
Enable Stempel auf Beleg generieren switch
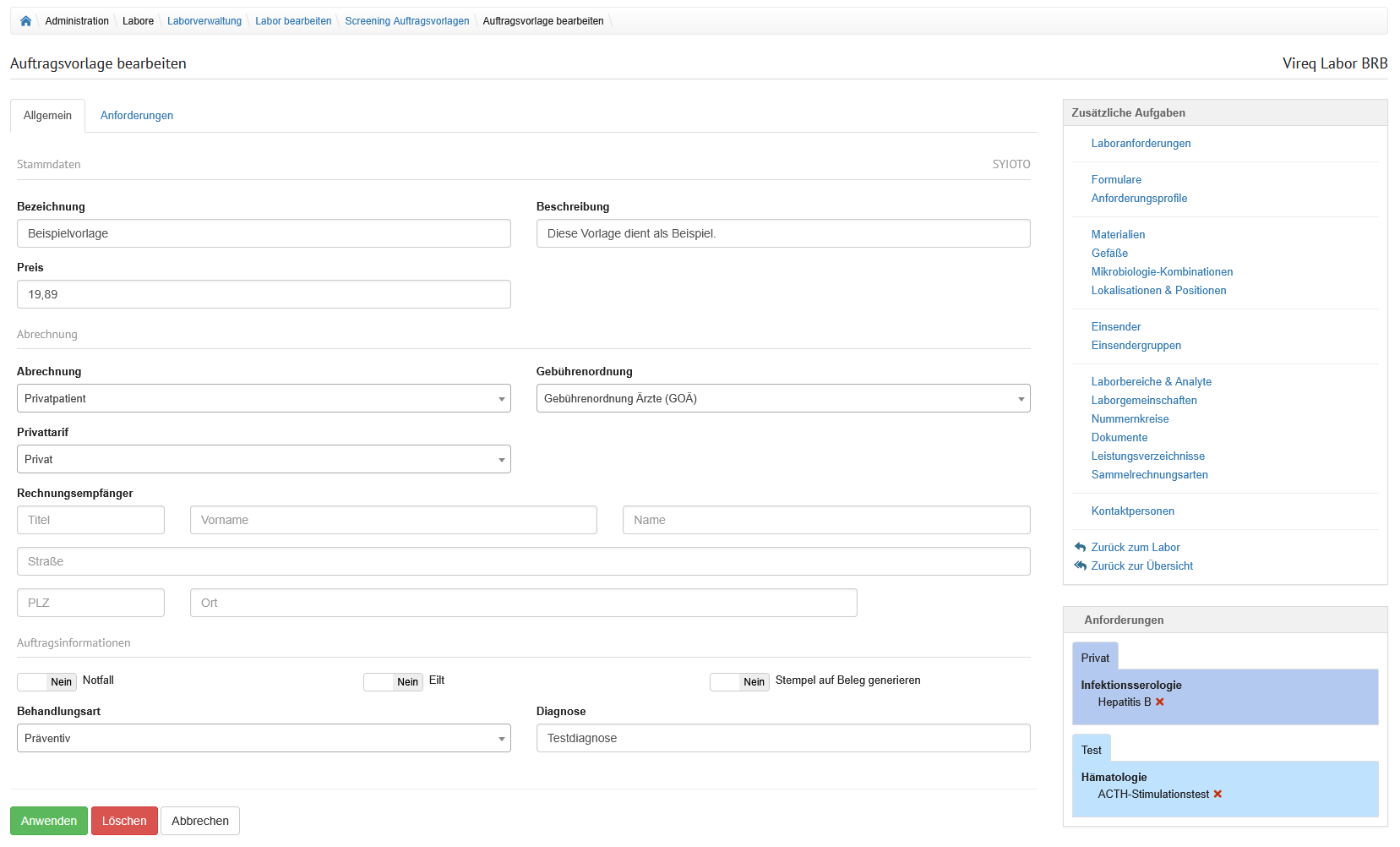point(739,682)
